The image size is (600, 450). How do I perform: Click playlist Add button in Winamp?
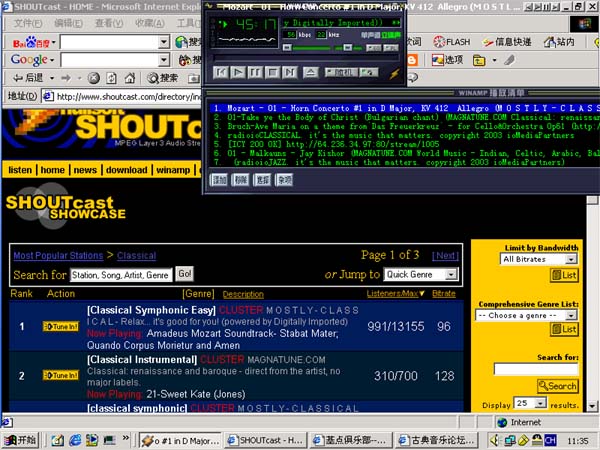pyautogui.click(x=219, y=179)
